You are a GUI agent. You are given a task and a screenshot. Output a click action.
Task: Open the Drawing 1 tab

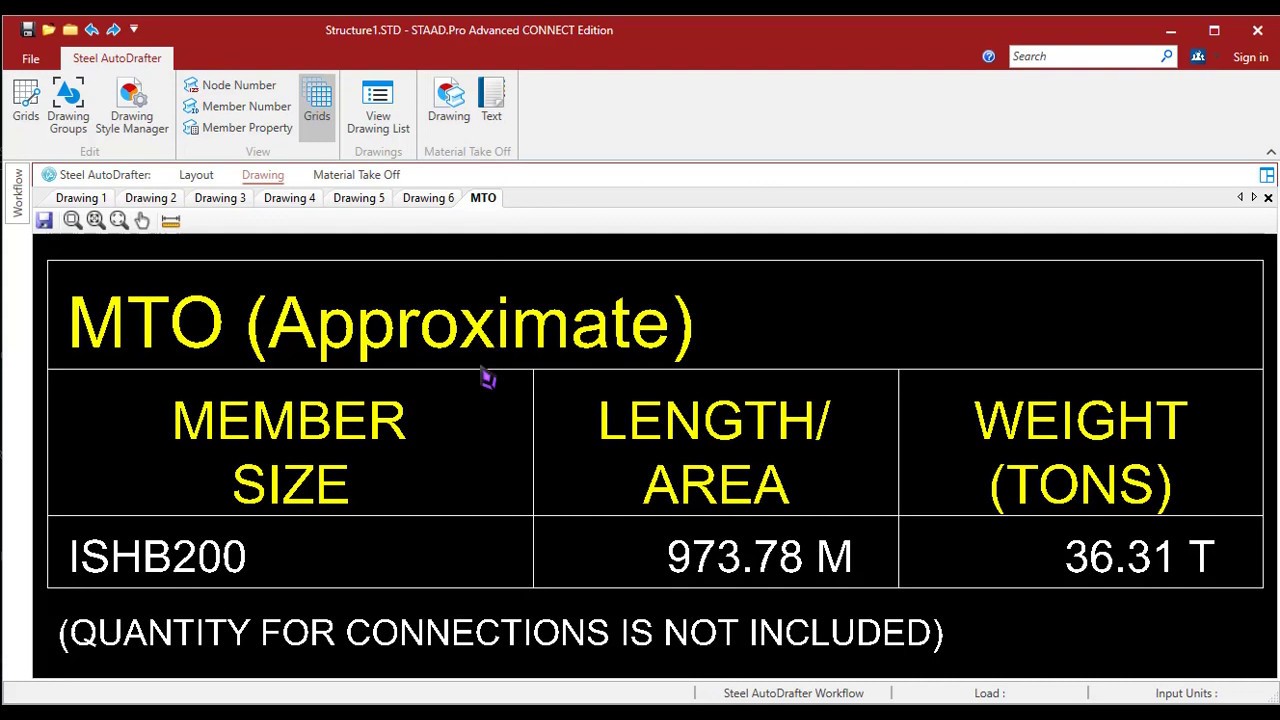[x=81, y=198]
